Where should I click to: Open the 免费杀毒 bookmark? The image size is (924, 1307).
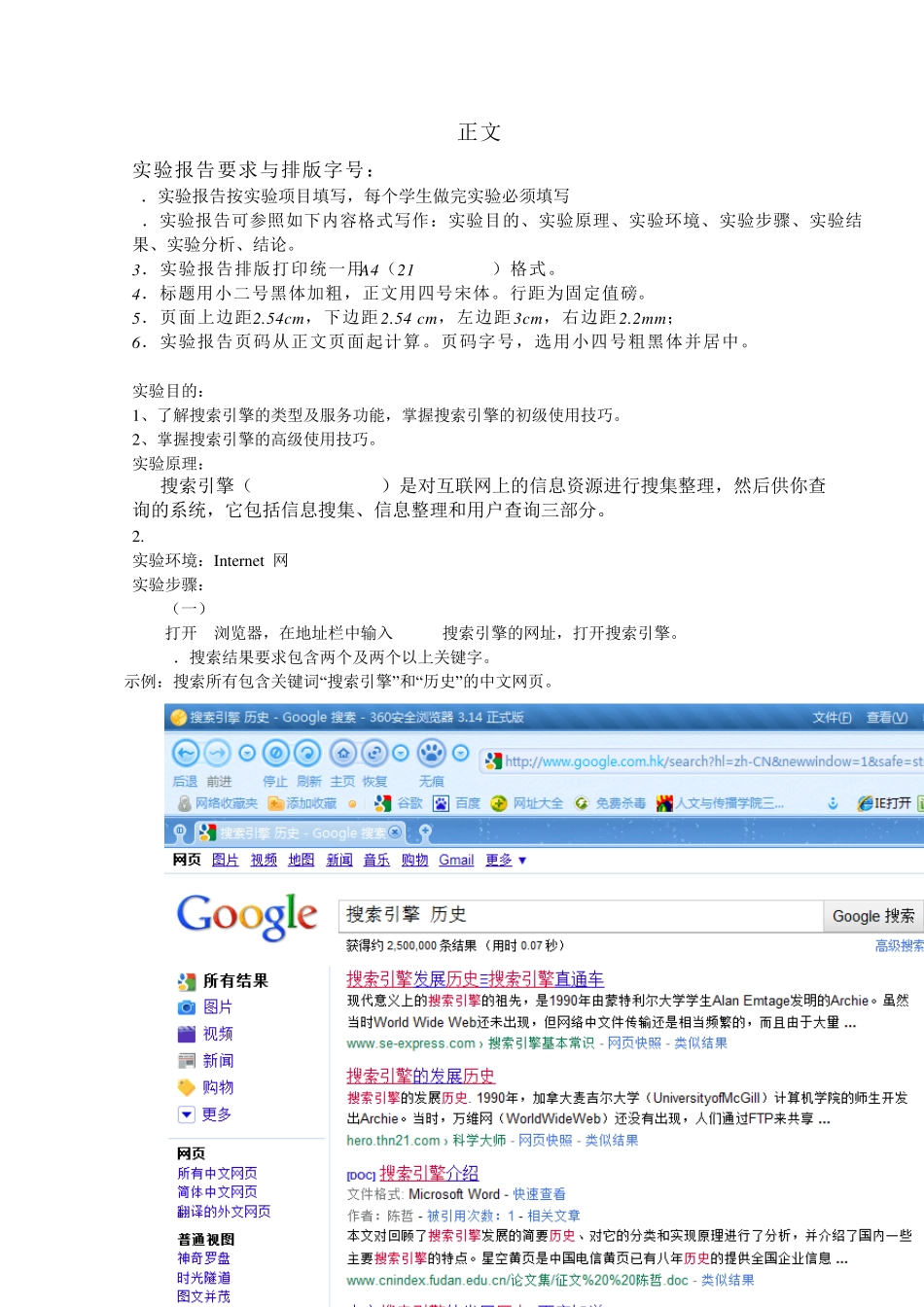610,803
